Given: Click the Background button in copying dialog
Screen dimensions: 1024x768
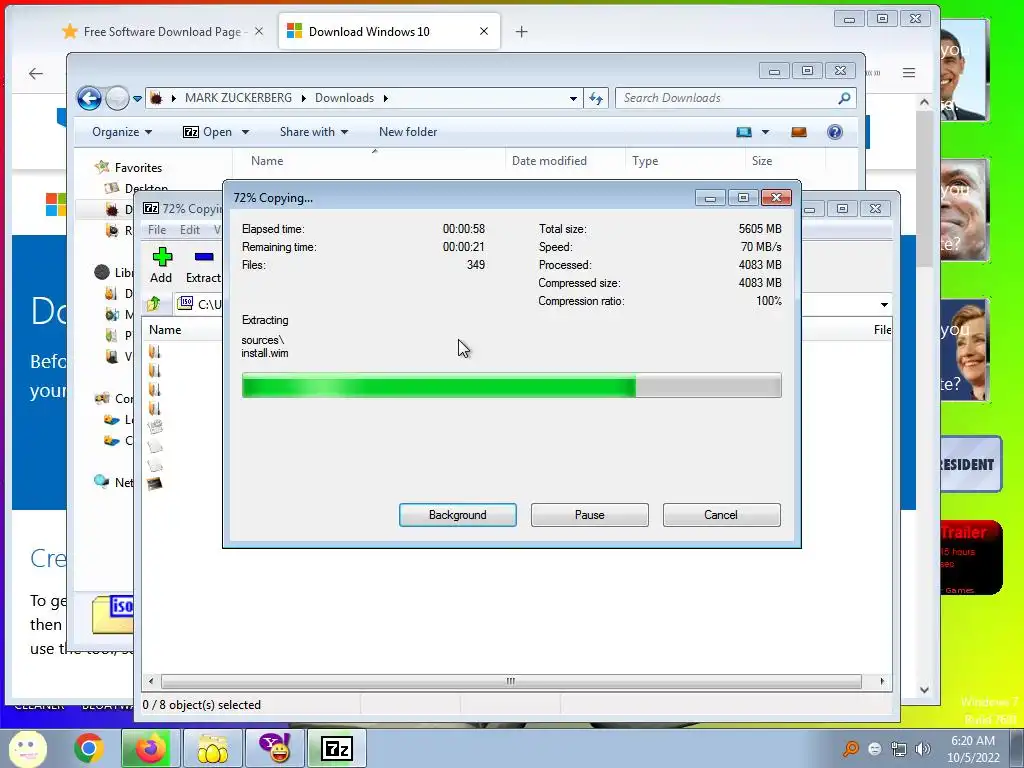Looking at the screenshot, I should (x=457, y=515).
